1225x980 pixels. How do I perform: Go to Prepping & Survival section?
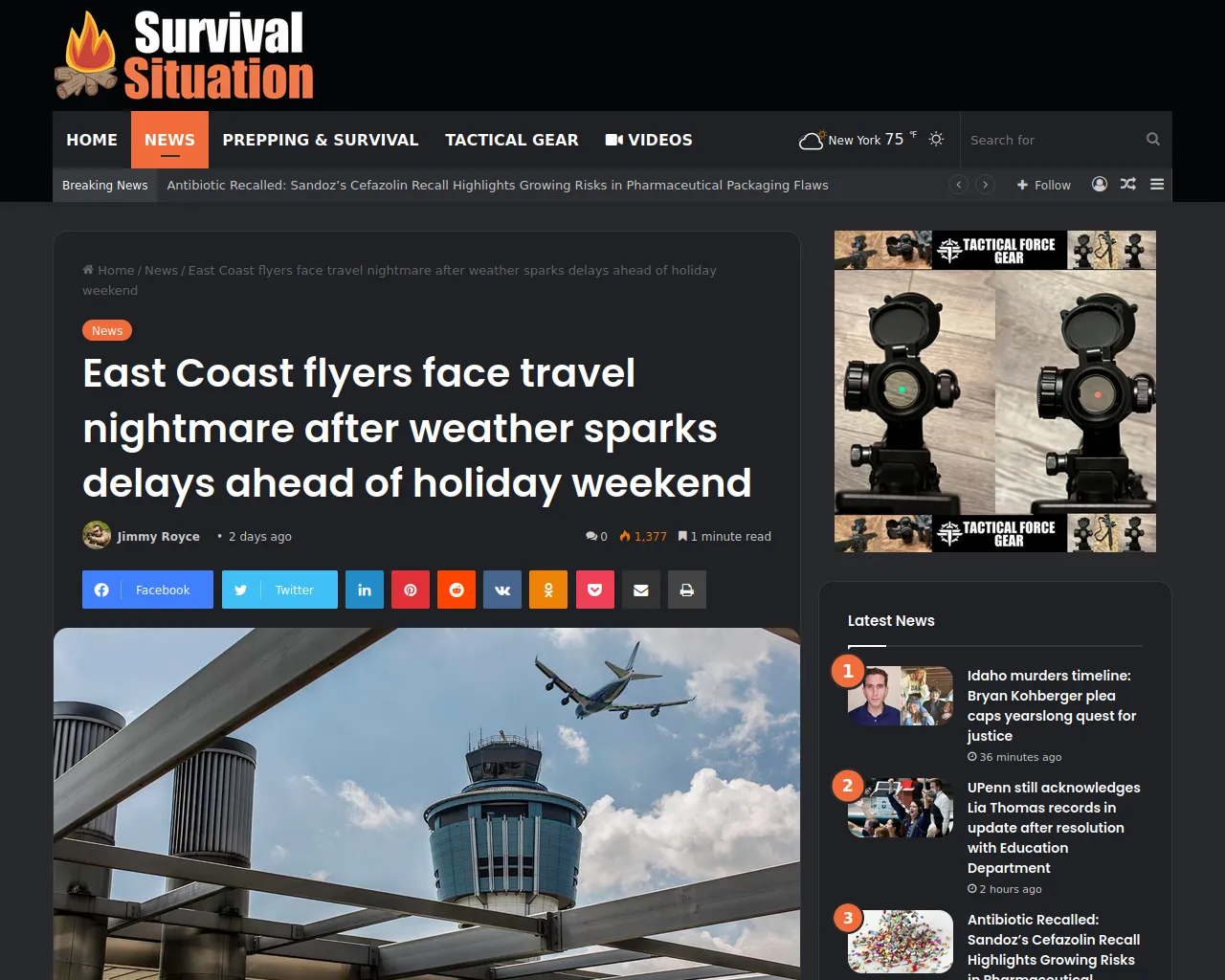click(321, 140)
